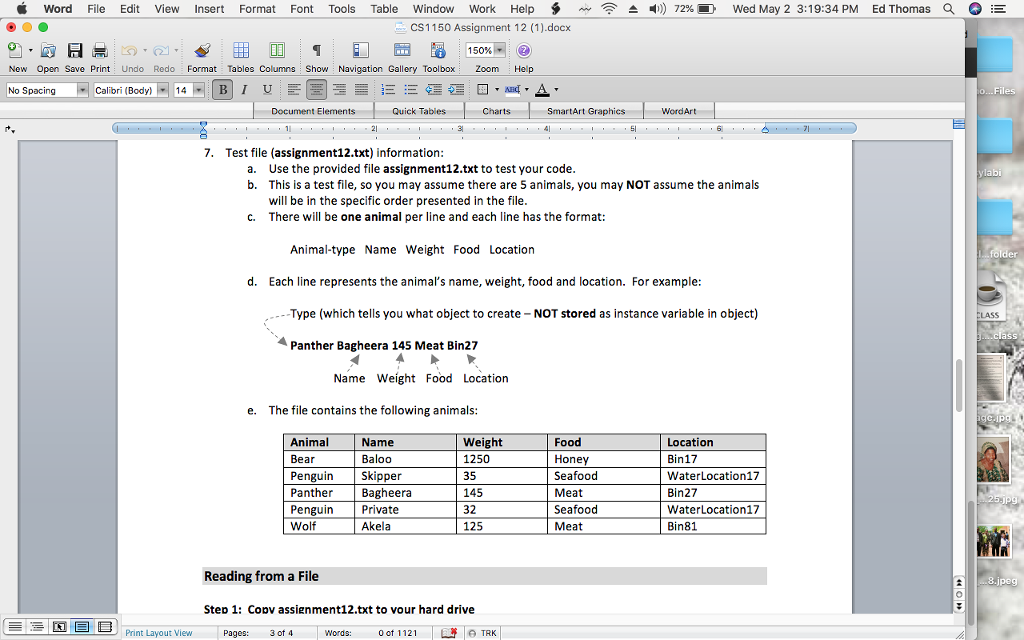Open the font size dropdown

(x=197, y=89)
